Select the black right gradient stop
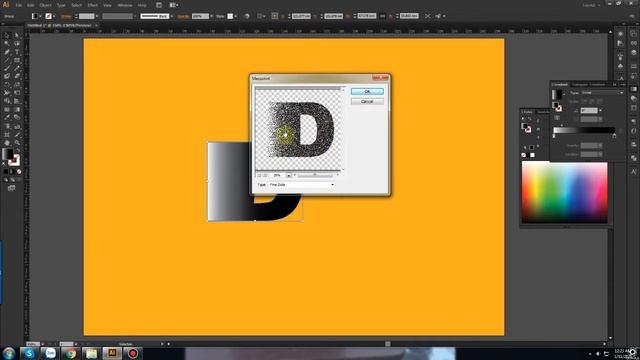This screenshot has width=640, height=360. pyautogui.click(x=614, y=136)
